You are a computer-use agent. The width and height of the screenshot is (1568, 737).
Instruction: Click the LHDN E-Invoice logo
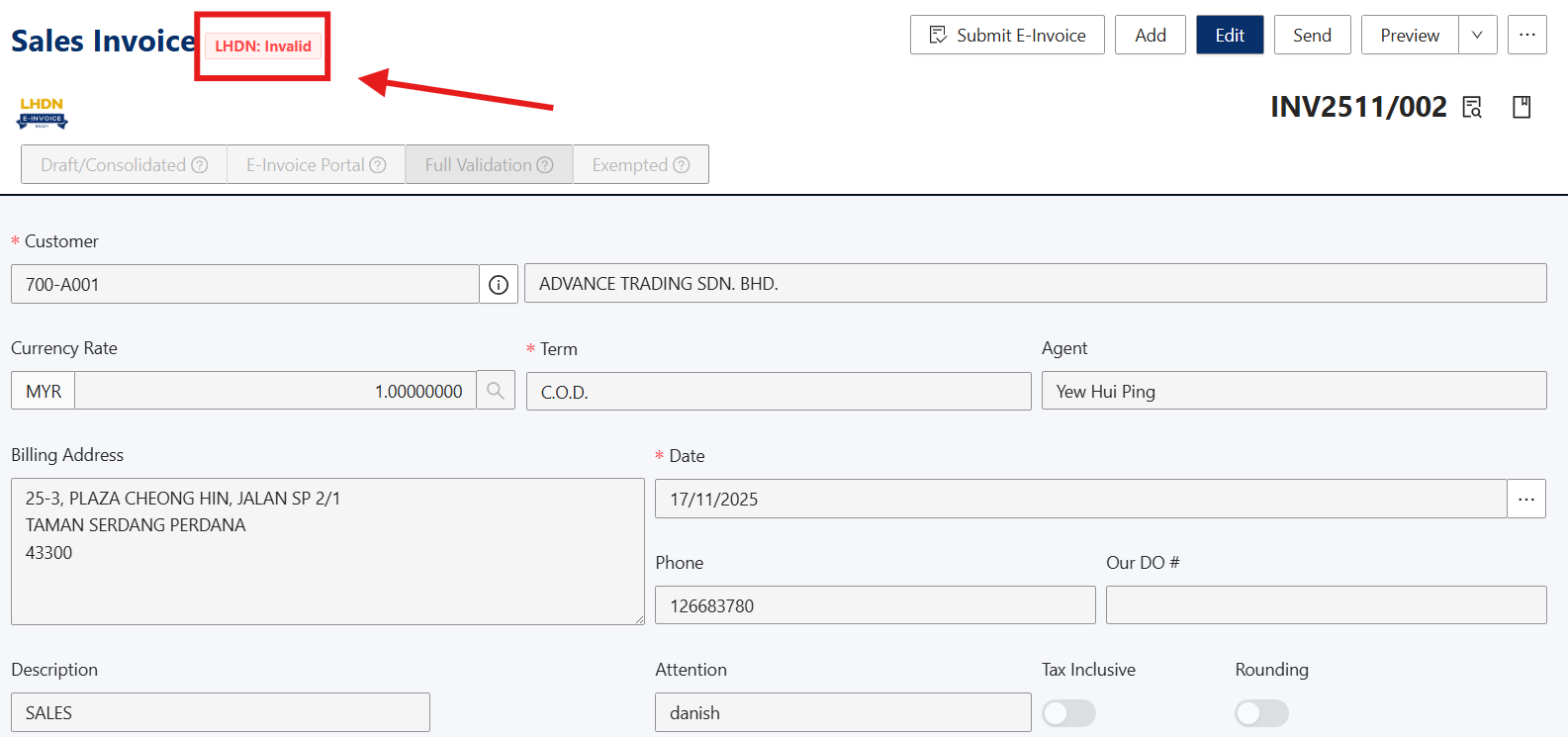[x=43, y=114]
